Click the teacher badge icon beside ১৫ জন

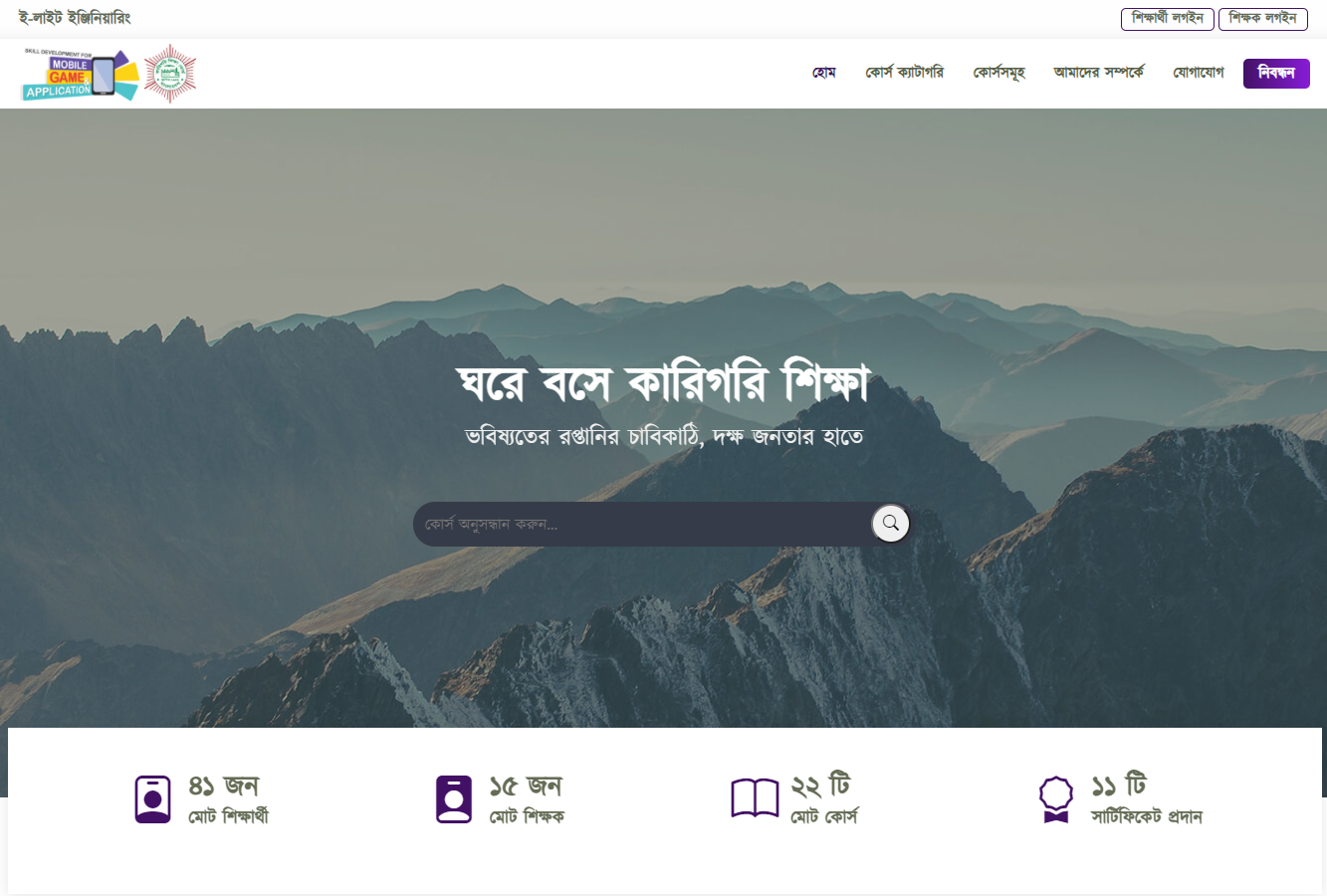(454, 799)
